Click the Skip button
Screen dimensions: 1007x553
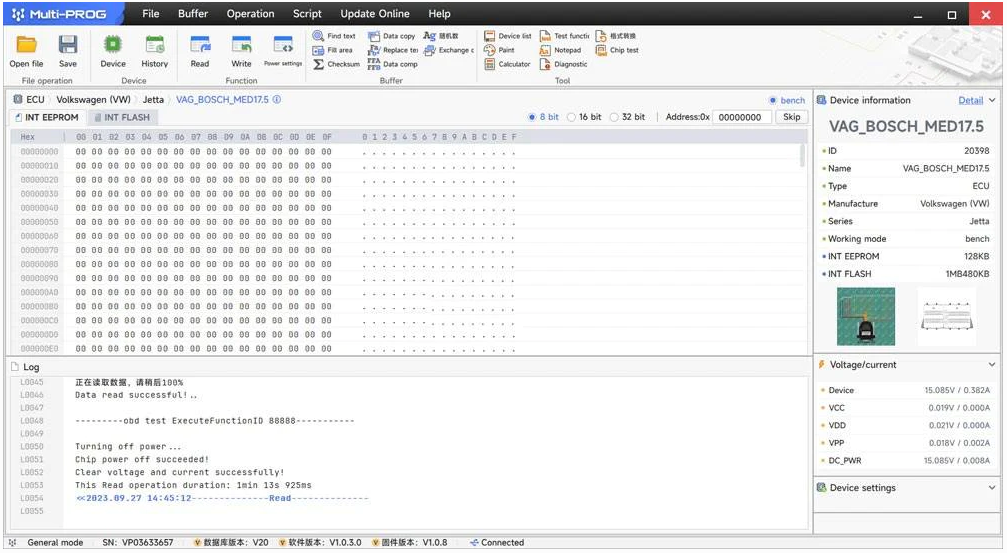pos(791,117)
